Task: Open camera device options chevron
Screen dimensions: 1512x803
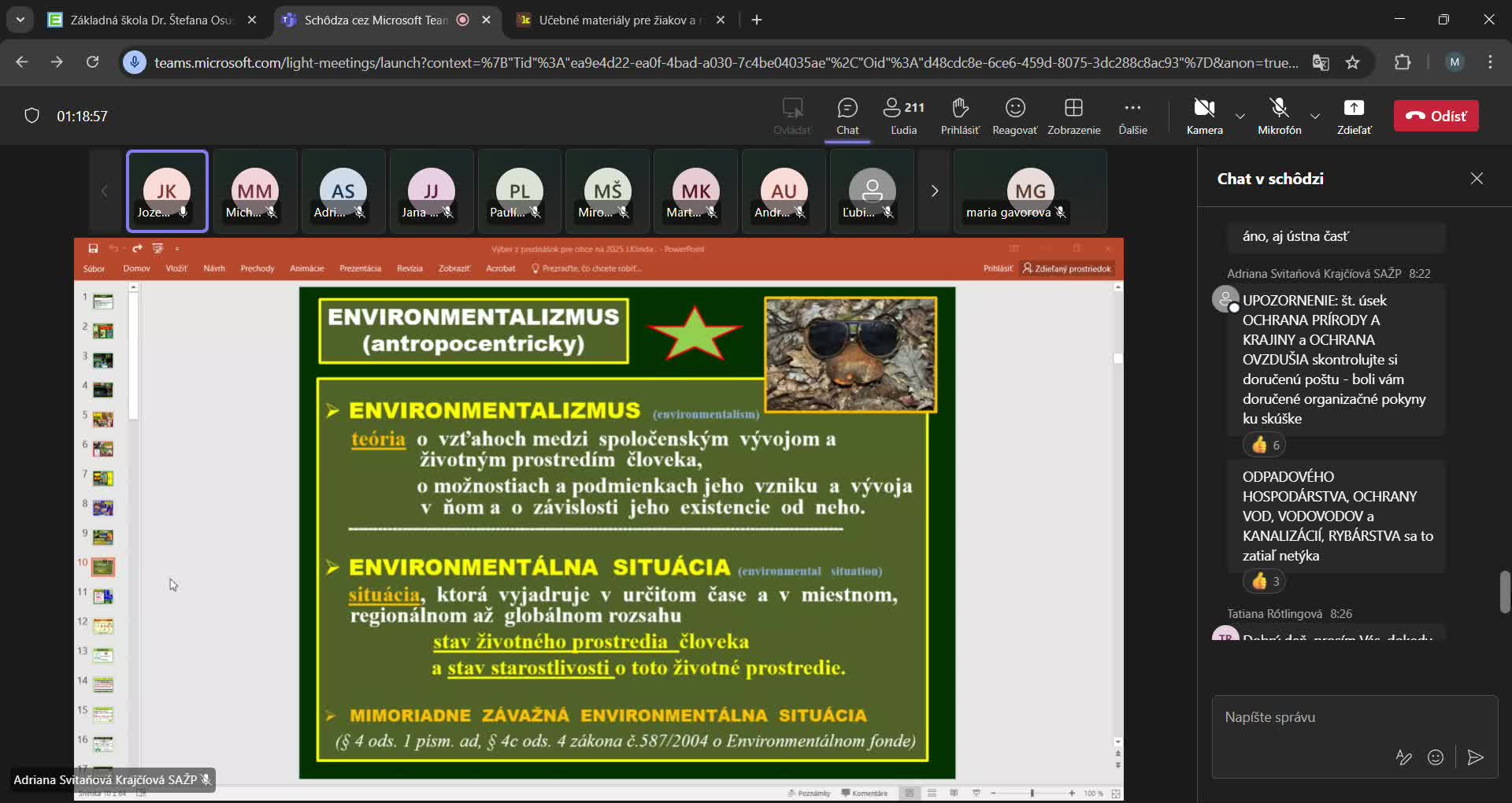Action: [x=1239, y=116]
